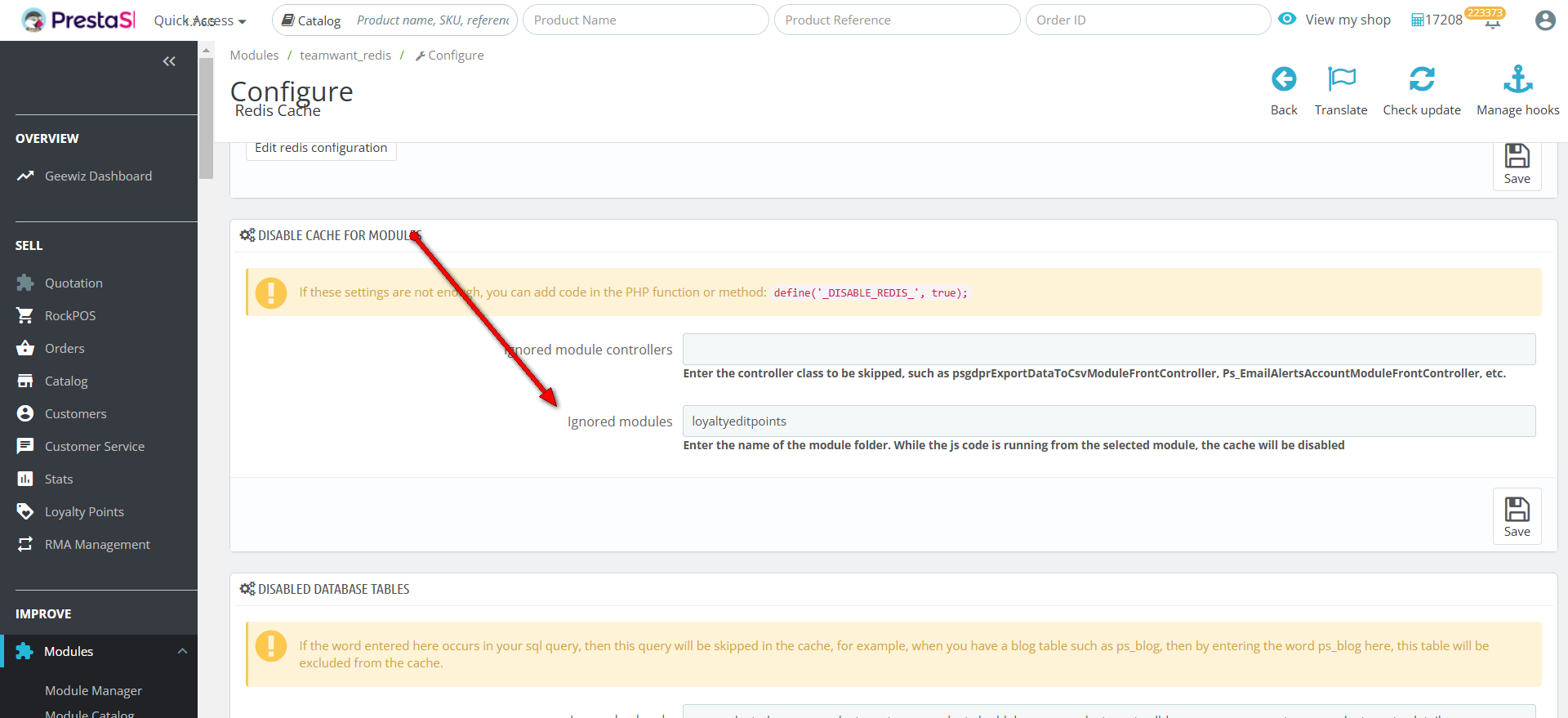Save the Disable Cache For Modules settings
1568x718 pixels.
[x=1517, y=516]
